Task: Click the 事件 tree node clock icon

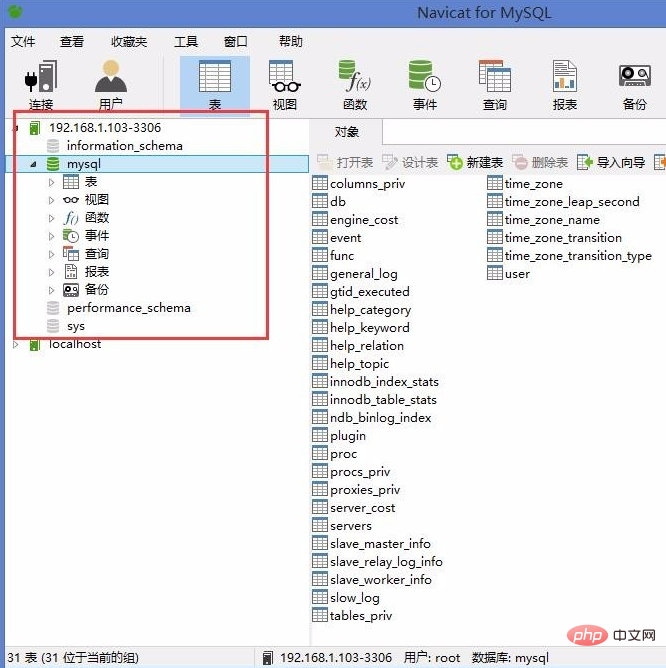Action: pos(71,236)
